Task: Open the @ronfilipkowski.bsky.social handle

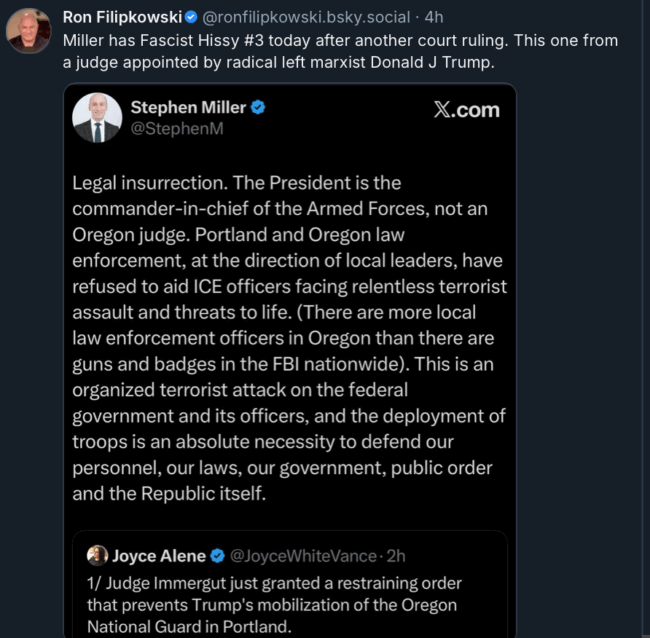Action: point(306,17)
